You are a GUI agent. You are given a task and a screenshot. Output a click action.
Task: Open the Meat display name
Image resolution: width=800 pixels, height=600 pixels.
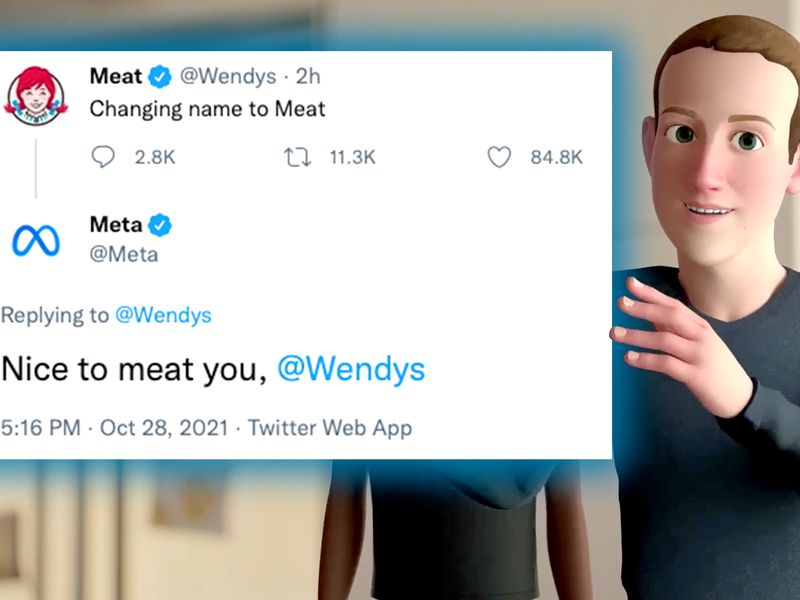pos(116,77)
